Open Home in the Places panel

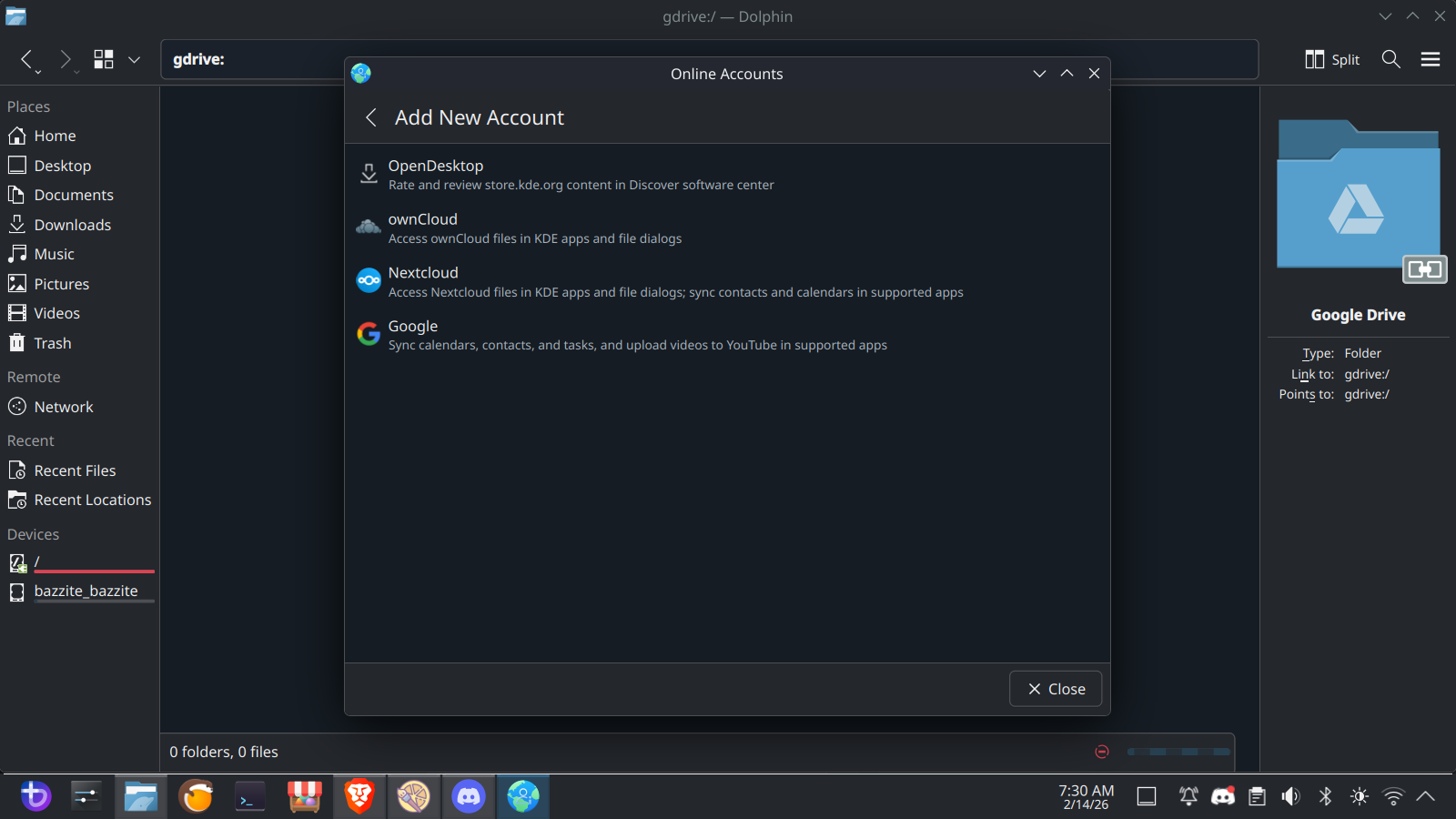(79, 136)
